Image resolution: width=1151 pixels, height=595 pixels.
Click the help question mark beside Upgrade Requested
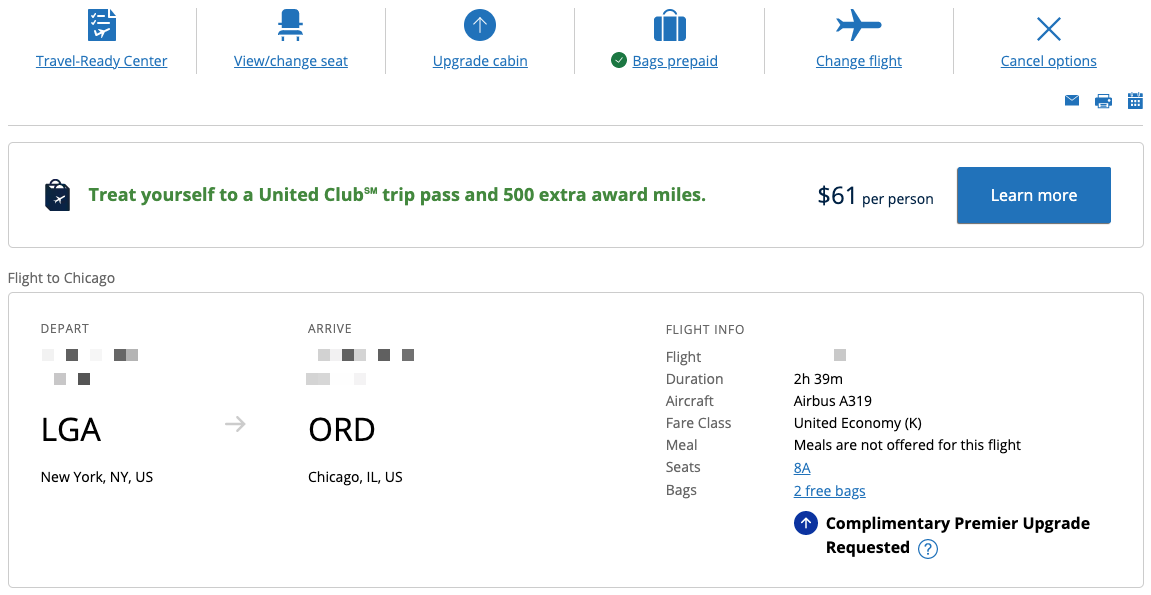(928, 549)
